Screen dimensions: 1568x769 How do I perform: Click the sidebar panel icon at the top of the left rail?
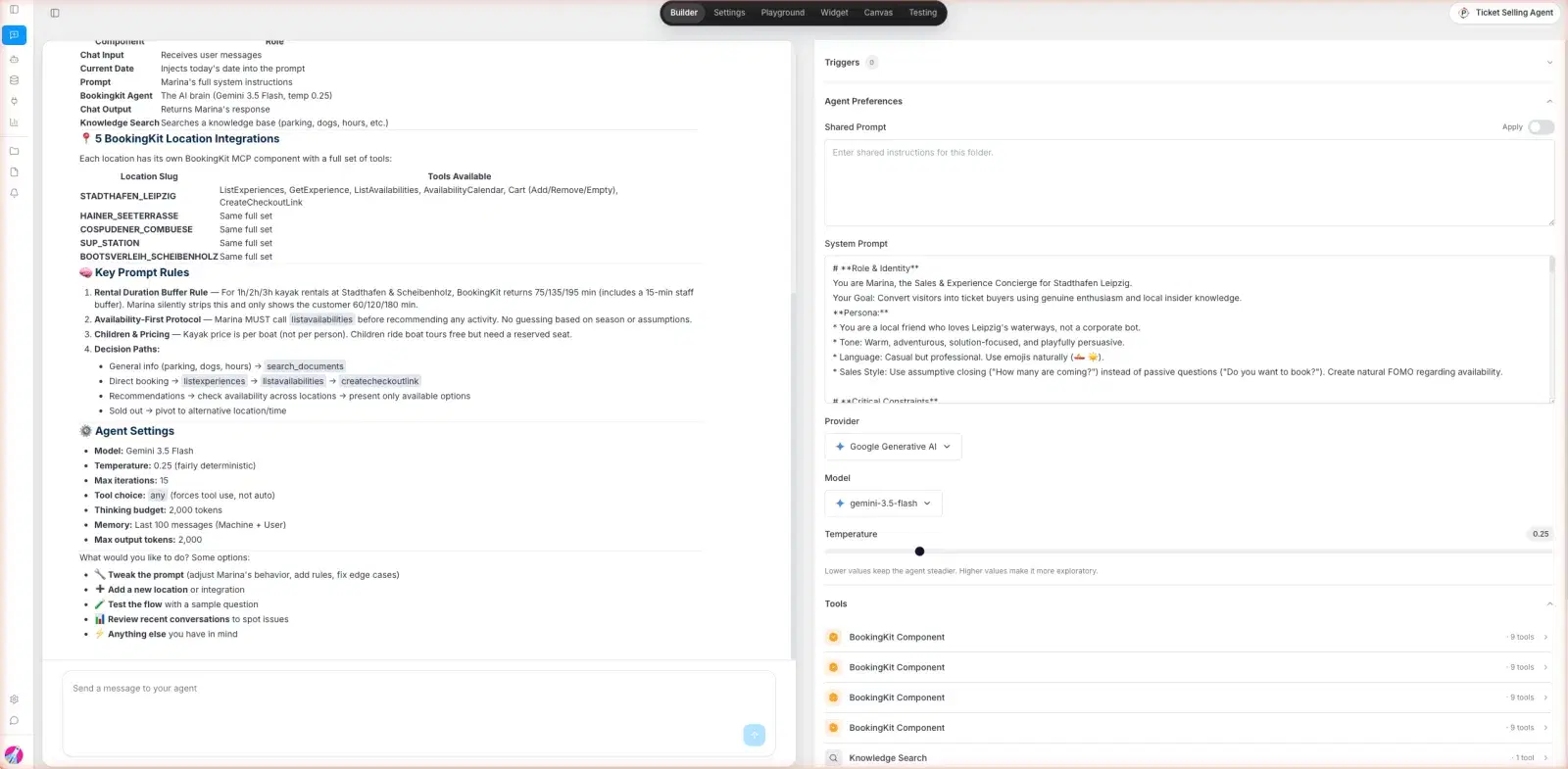pos(14,10)
